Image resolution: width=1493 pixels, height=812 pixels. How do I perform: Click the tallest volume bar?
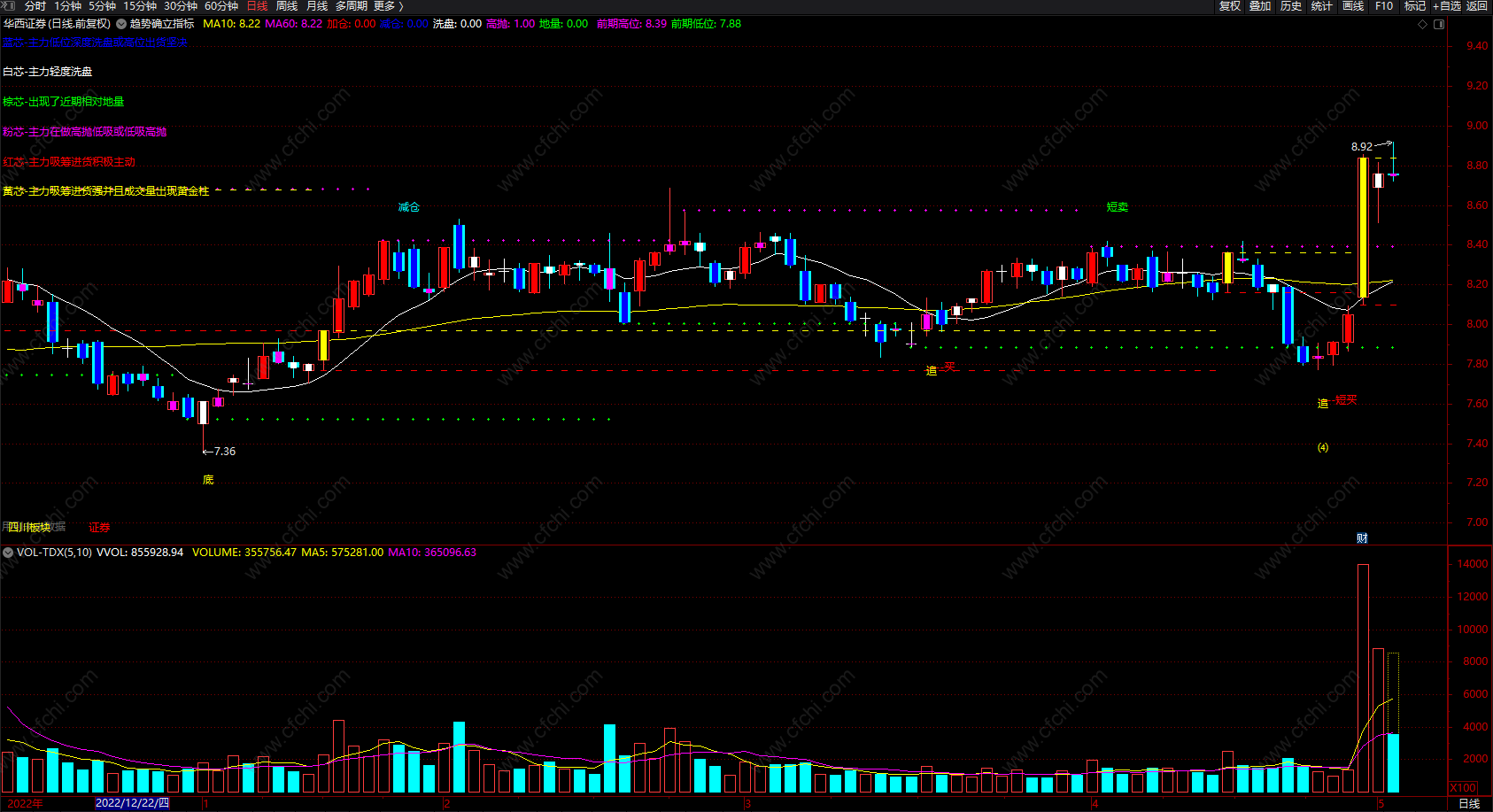point(1363,678)
